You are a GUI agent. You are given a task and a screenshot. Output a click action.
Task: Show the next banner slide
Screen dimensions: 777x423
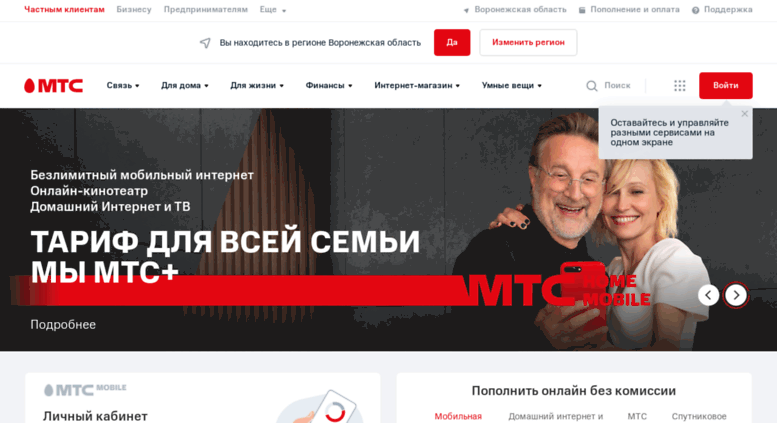click(x=736, y=295)
